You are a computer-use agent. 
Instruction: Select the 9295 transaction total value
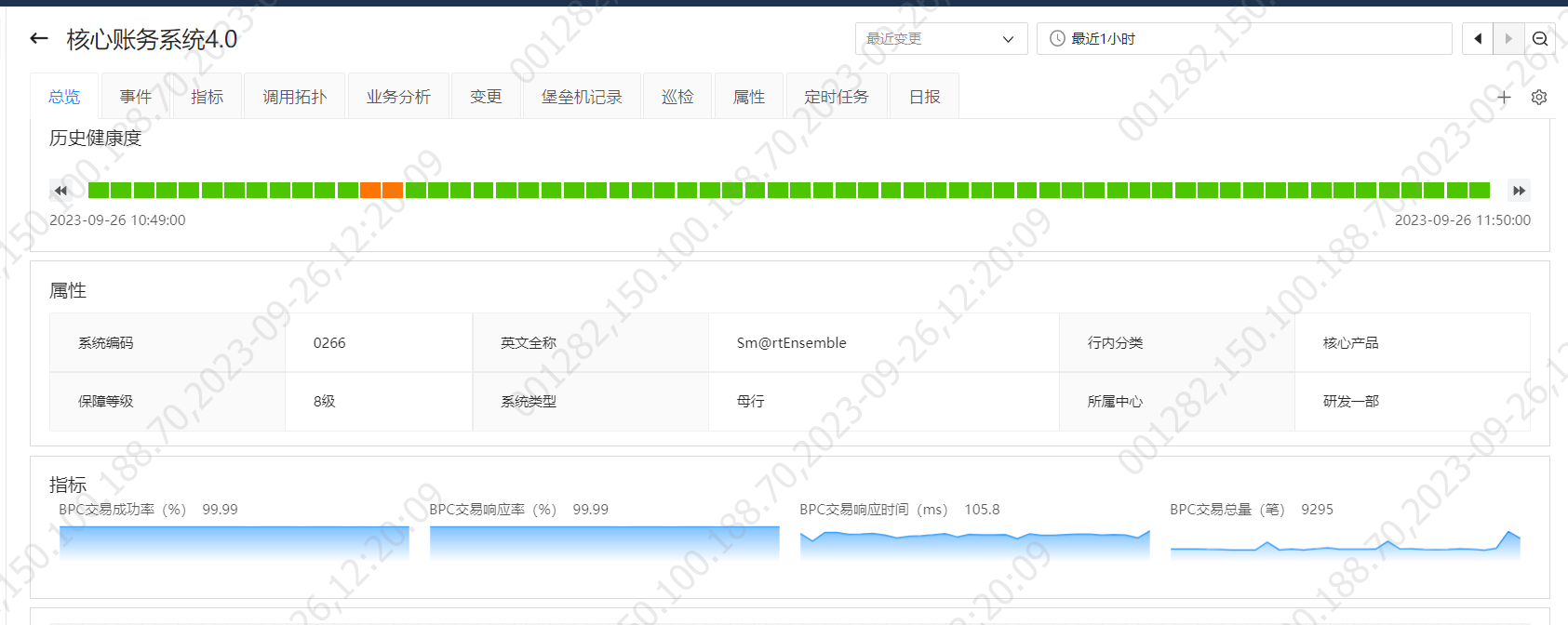[x=1318, y=510]
